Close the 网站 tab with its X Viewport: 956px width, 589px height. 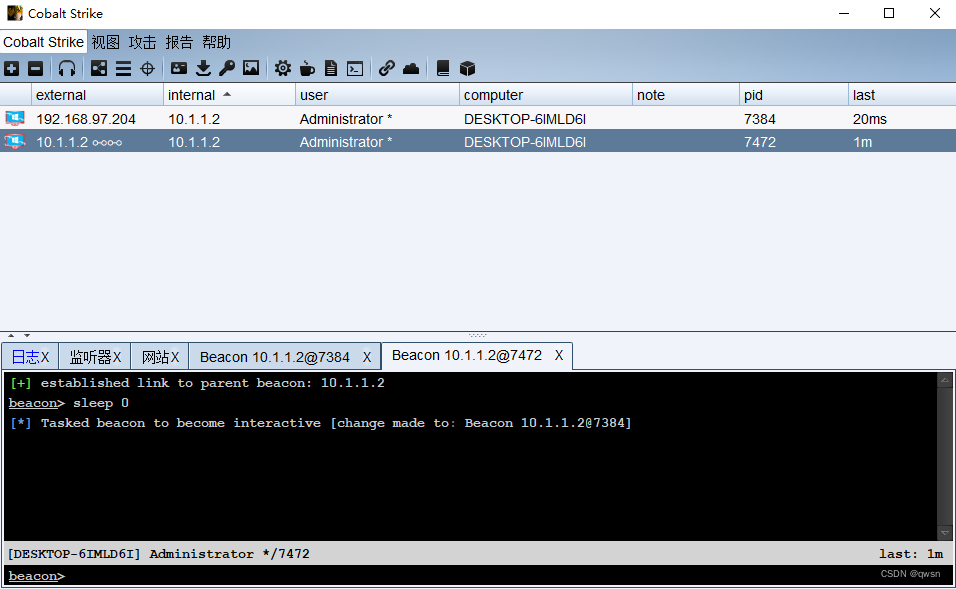[x=175, y=358]
